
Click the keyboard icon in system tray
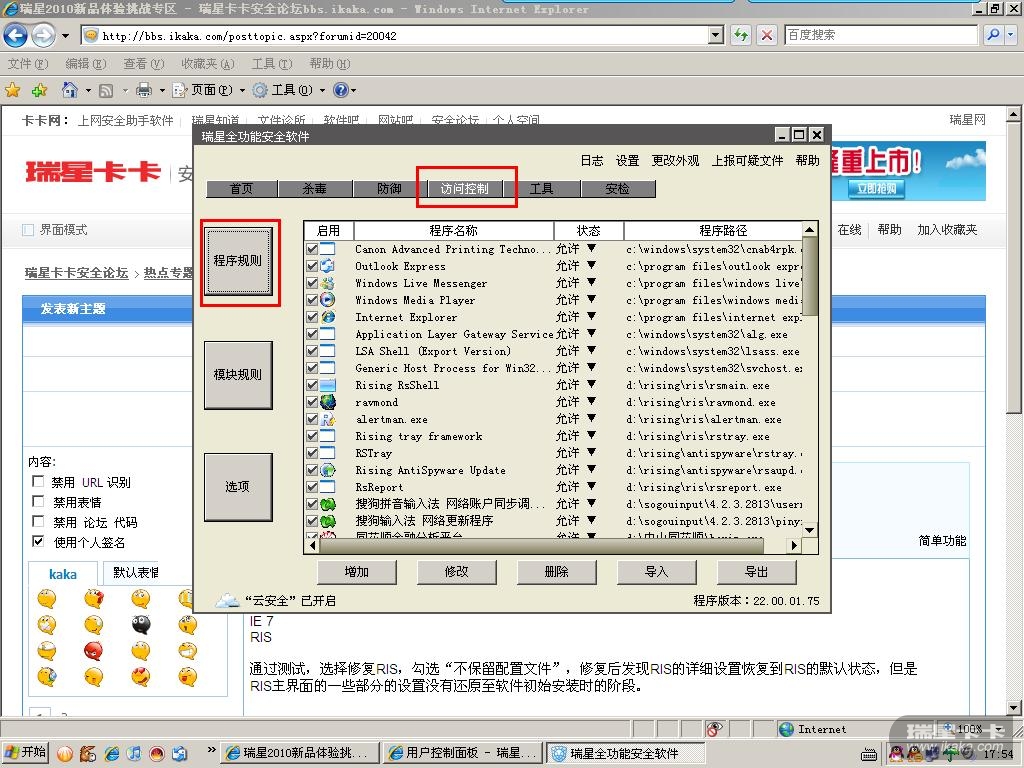tap(869, 755)
